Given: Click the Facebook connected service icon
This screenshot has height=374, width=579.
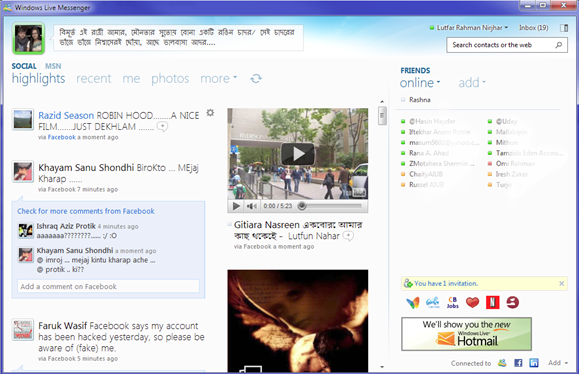Looking at the screenshot, I should pyautogui.click(x=518, y=363).
